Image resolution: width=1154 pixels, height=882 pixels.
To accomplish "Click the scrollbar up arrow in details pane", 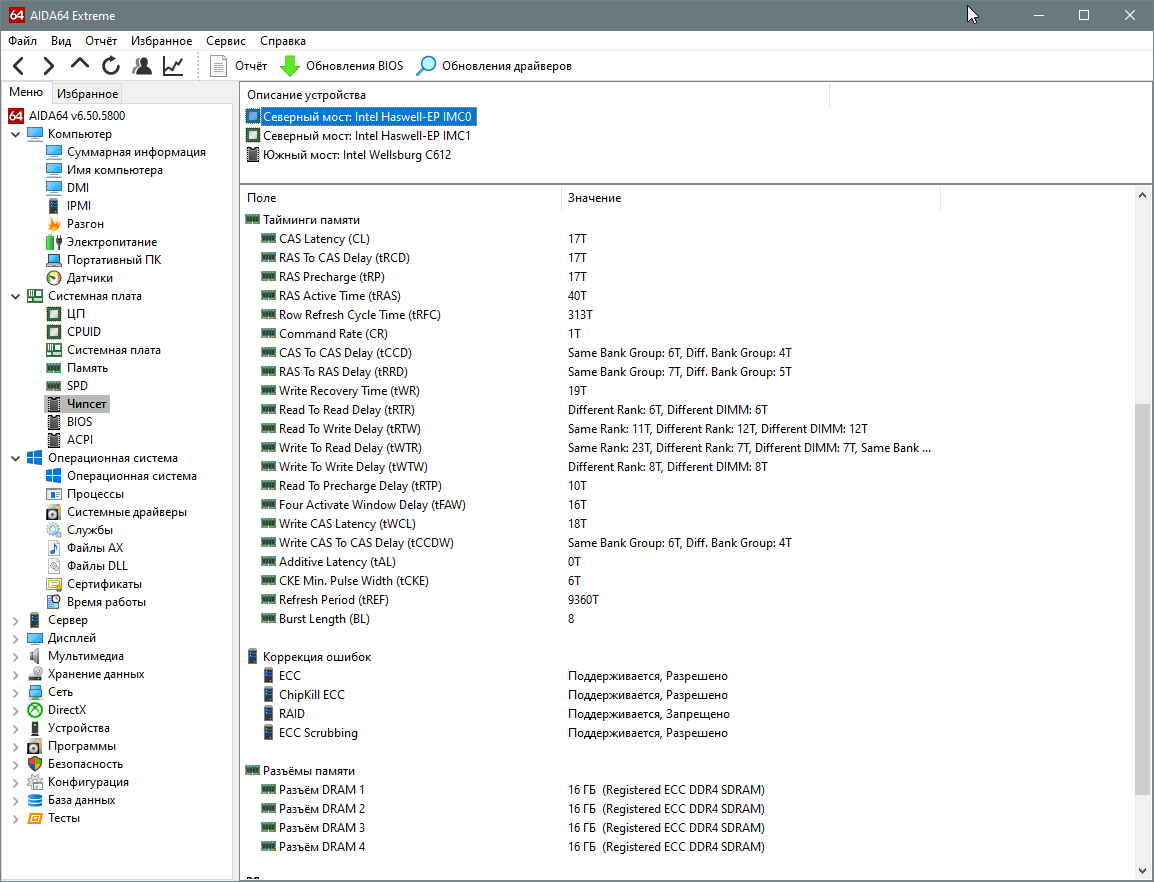I will [x=1142, y=196].
